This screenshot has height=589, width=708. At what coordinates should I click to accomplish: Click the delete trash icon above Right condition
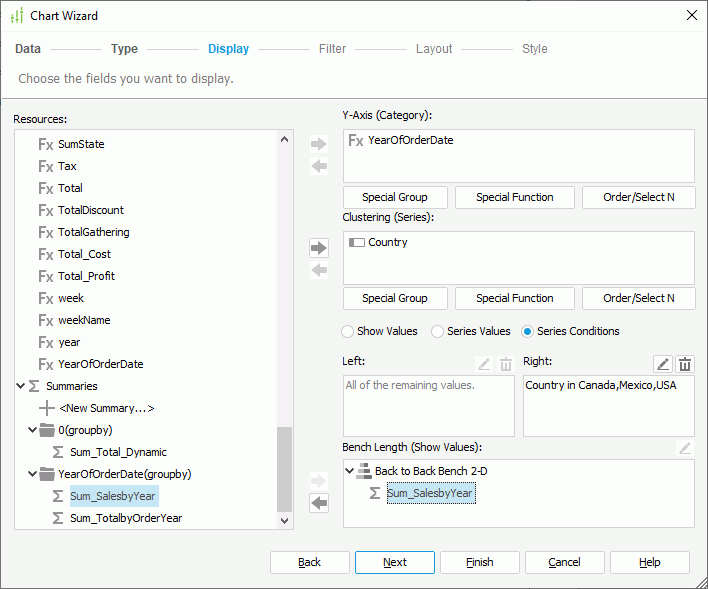685,365
